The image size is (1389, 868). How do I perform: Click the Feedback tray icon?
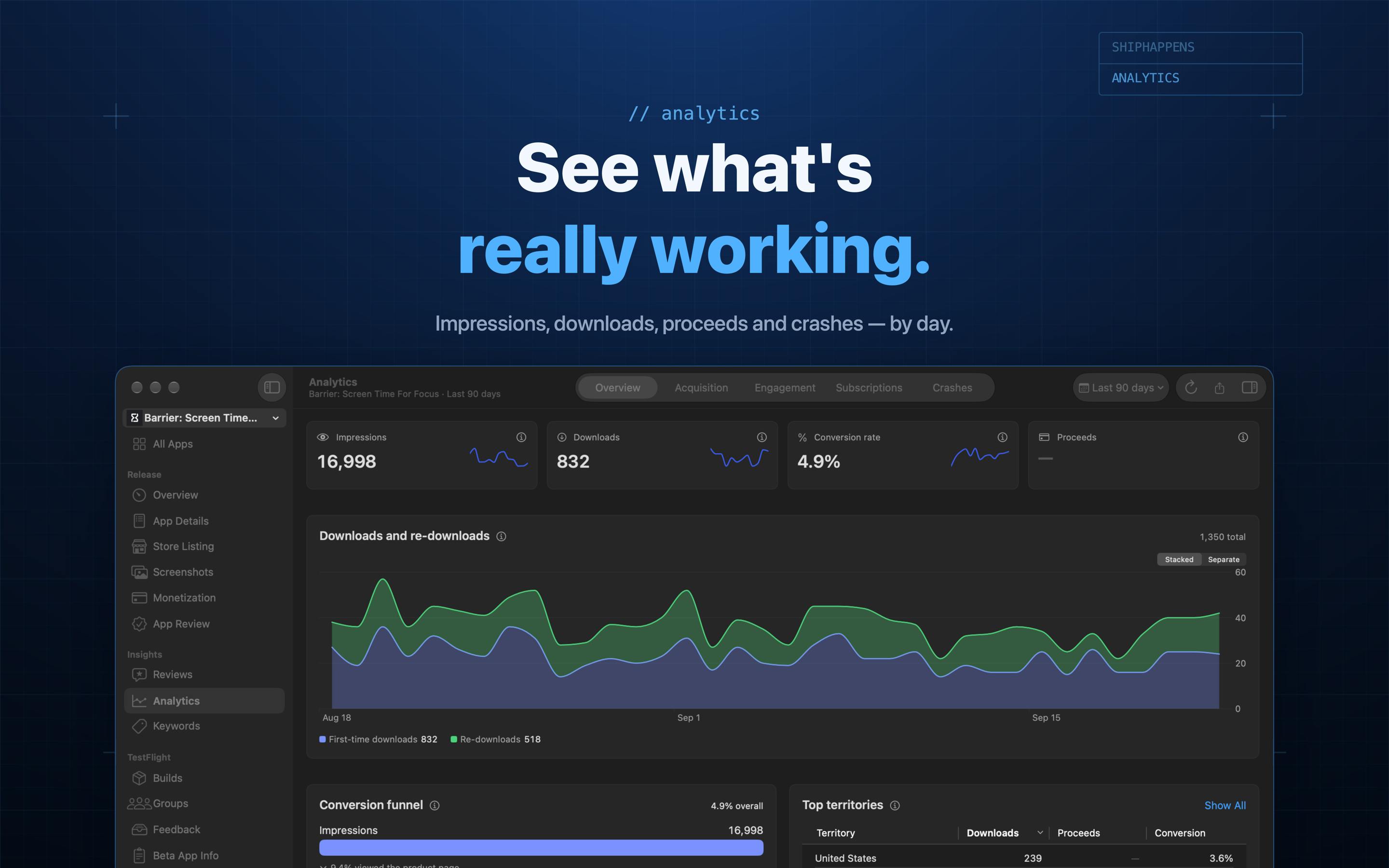[x=139, y=829]
